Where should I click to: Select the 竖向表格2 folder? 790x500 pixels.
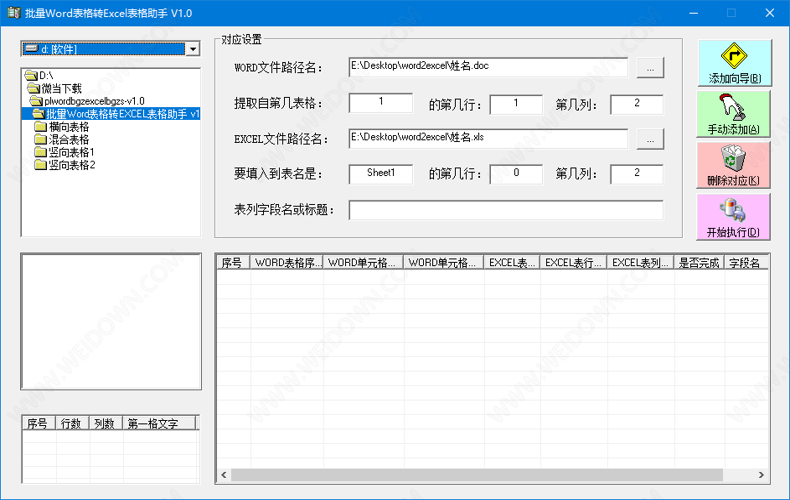(64, 165)
